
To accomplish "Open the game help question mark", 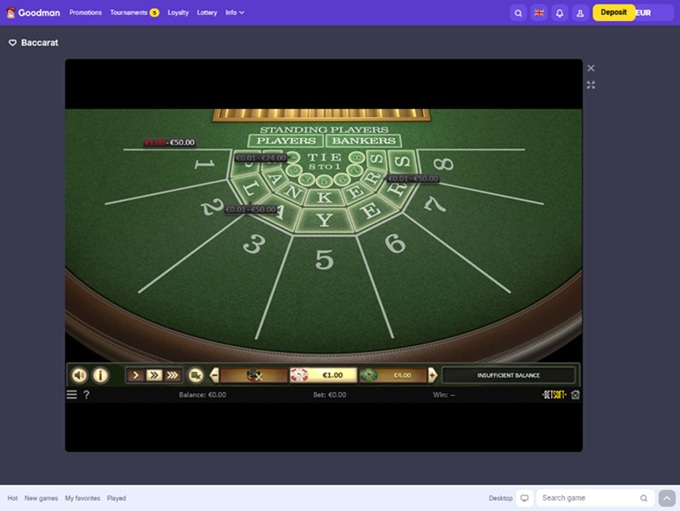I will click(86, 395).
